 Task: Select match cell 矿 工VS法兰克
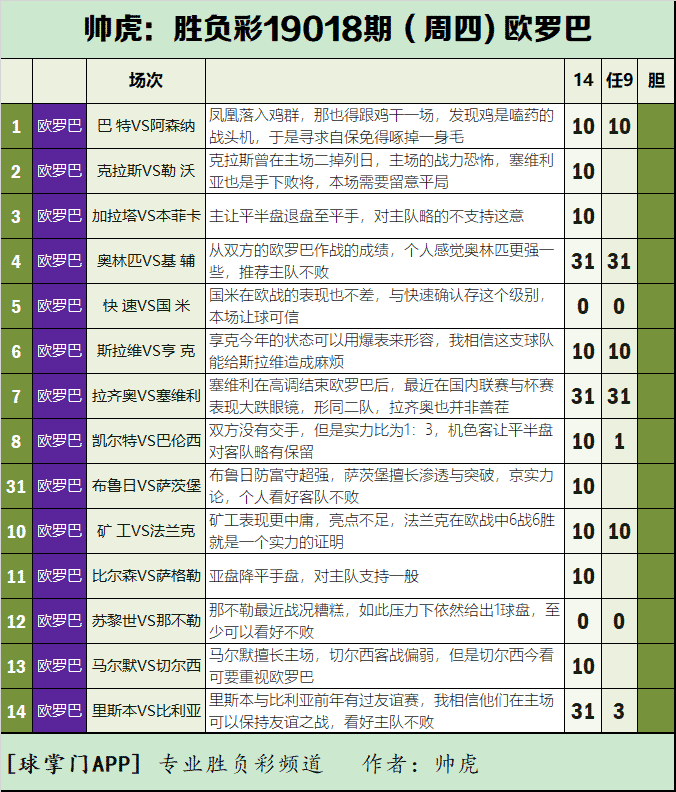(x=146, y=530)
